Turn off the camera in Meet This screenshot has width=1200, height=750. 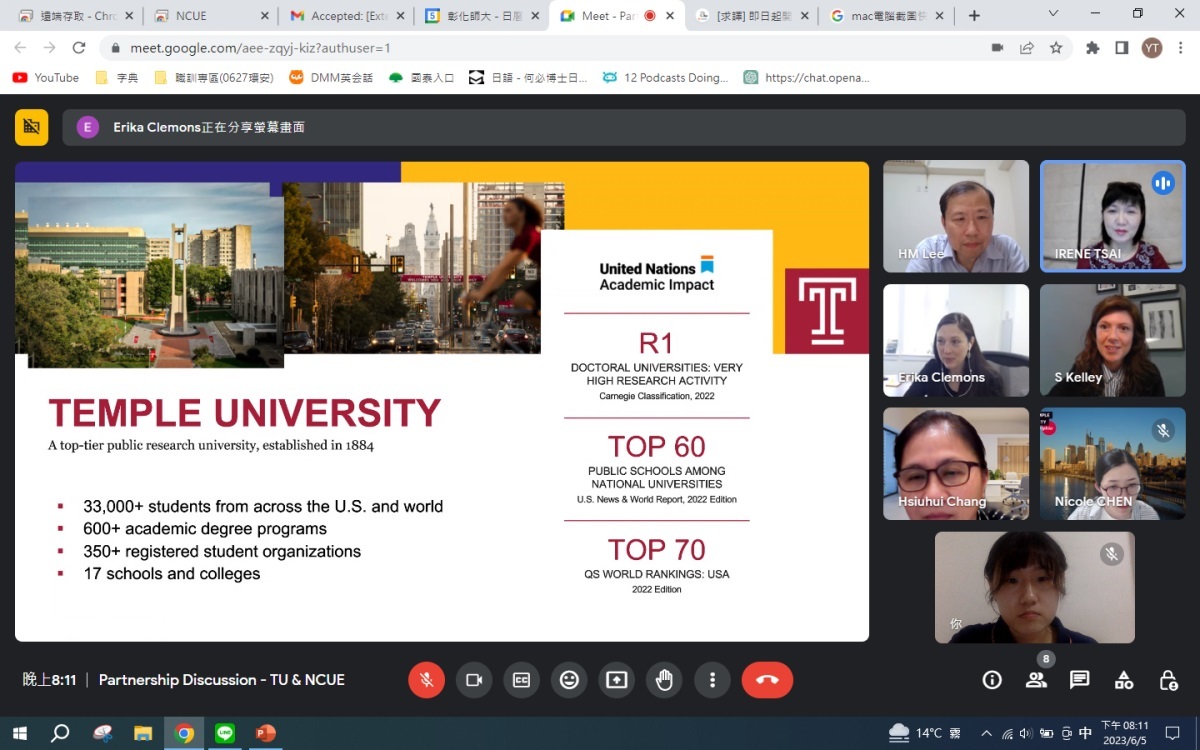[474, 680]
